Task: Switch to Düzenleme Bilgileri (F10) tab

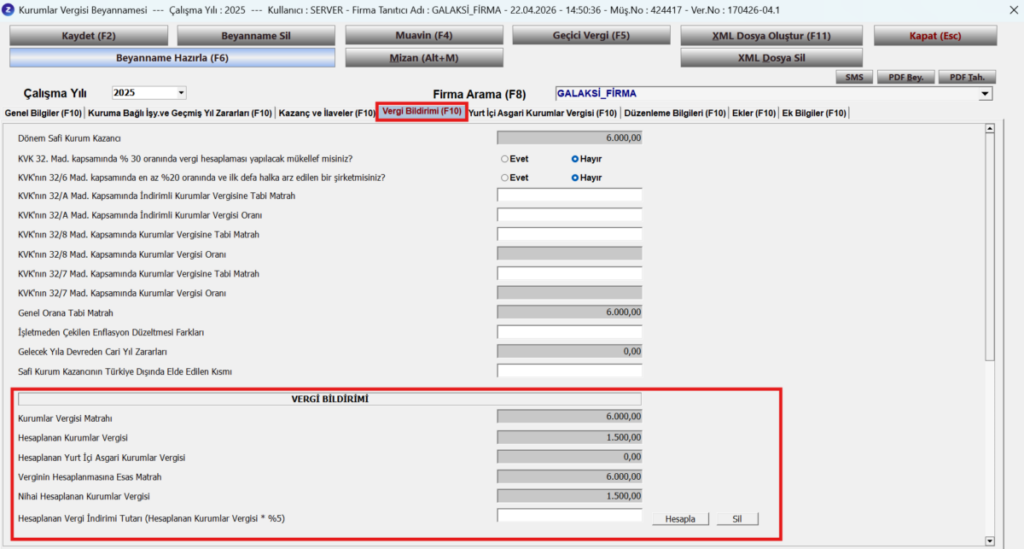Action: (x=675, y=113)
